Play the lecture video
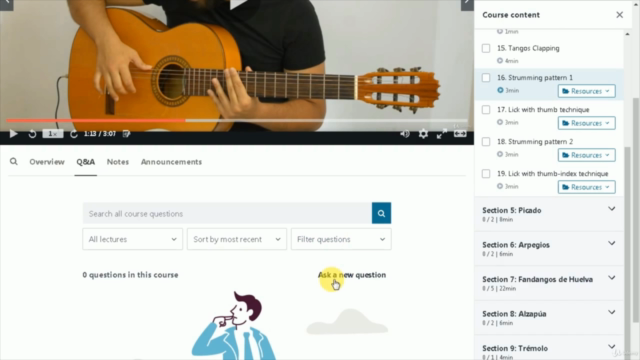Viewport: 640px width, 360px height. (13, 134)
